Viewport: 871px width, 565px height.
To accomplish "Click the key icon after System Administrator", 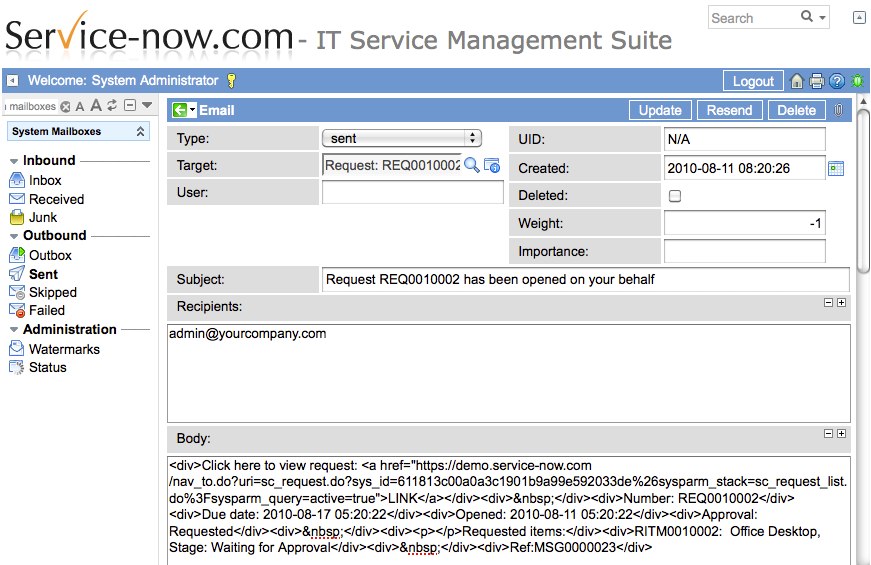I will click(x=231, y=81).
